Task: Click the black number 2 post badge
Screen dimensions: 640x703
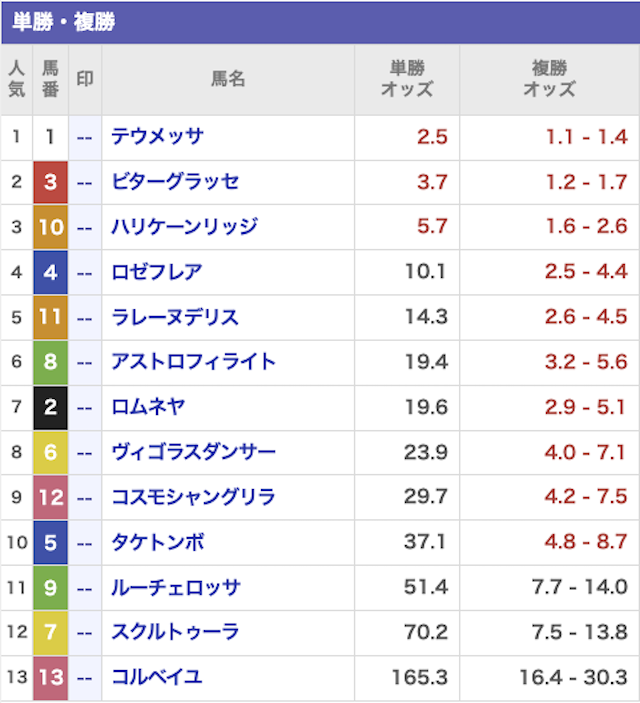Action: click(x=51, y=408)
